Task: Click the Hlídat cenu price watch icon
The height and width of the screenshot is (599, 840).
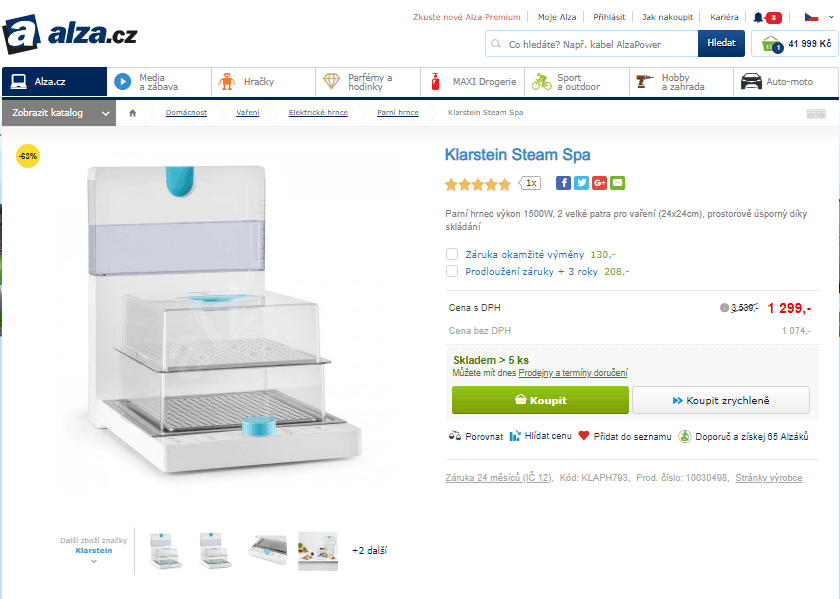Action: pos(515,436)
